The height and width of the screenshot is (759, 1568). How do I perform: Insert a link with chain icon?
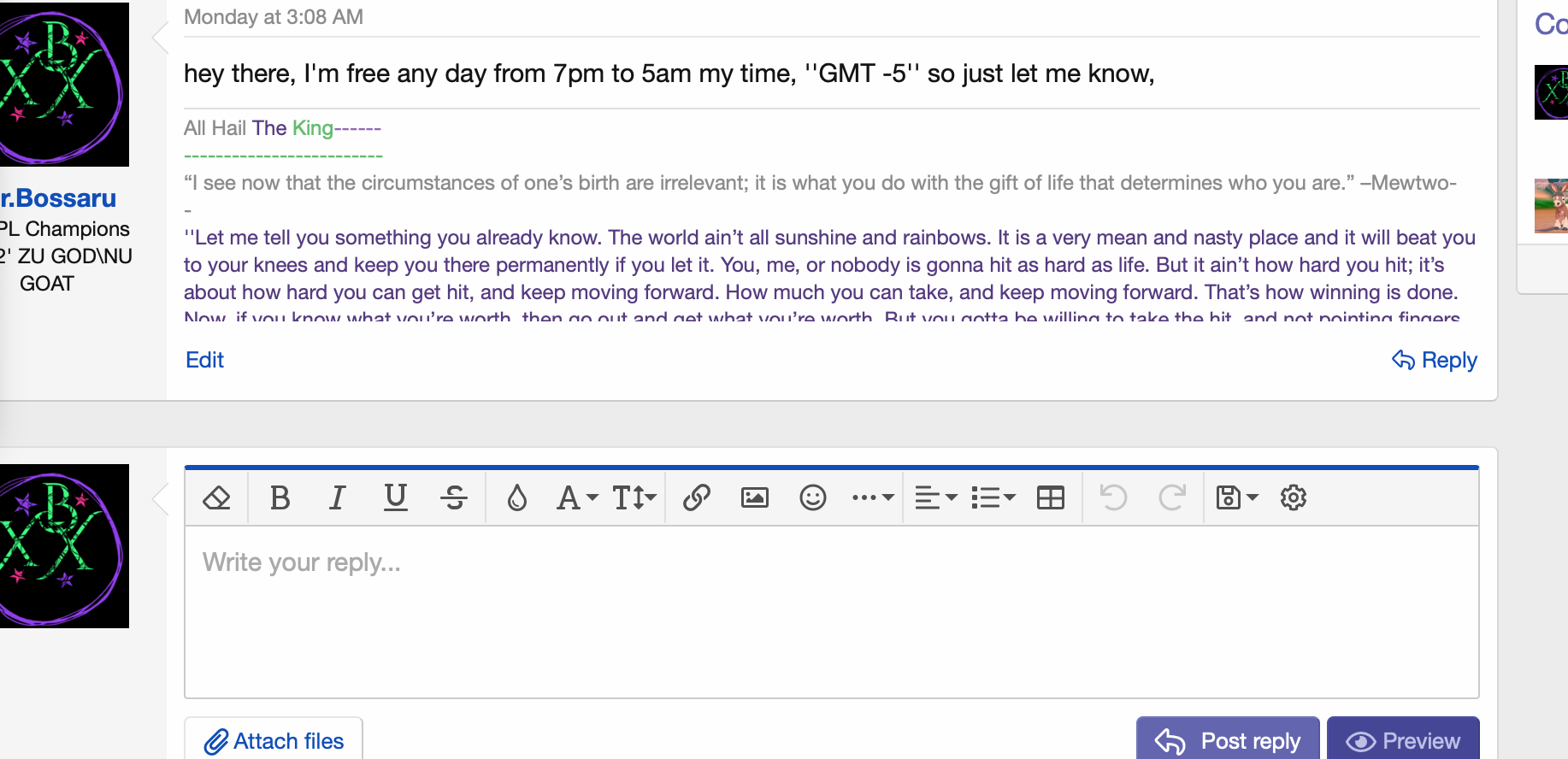[697, 497]
